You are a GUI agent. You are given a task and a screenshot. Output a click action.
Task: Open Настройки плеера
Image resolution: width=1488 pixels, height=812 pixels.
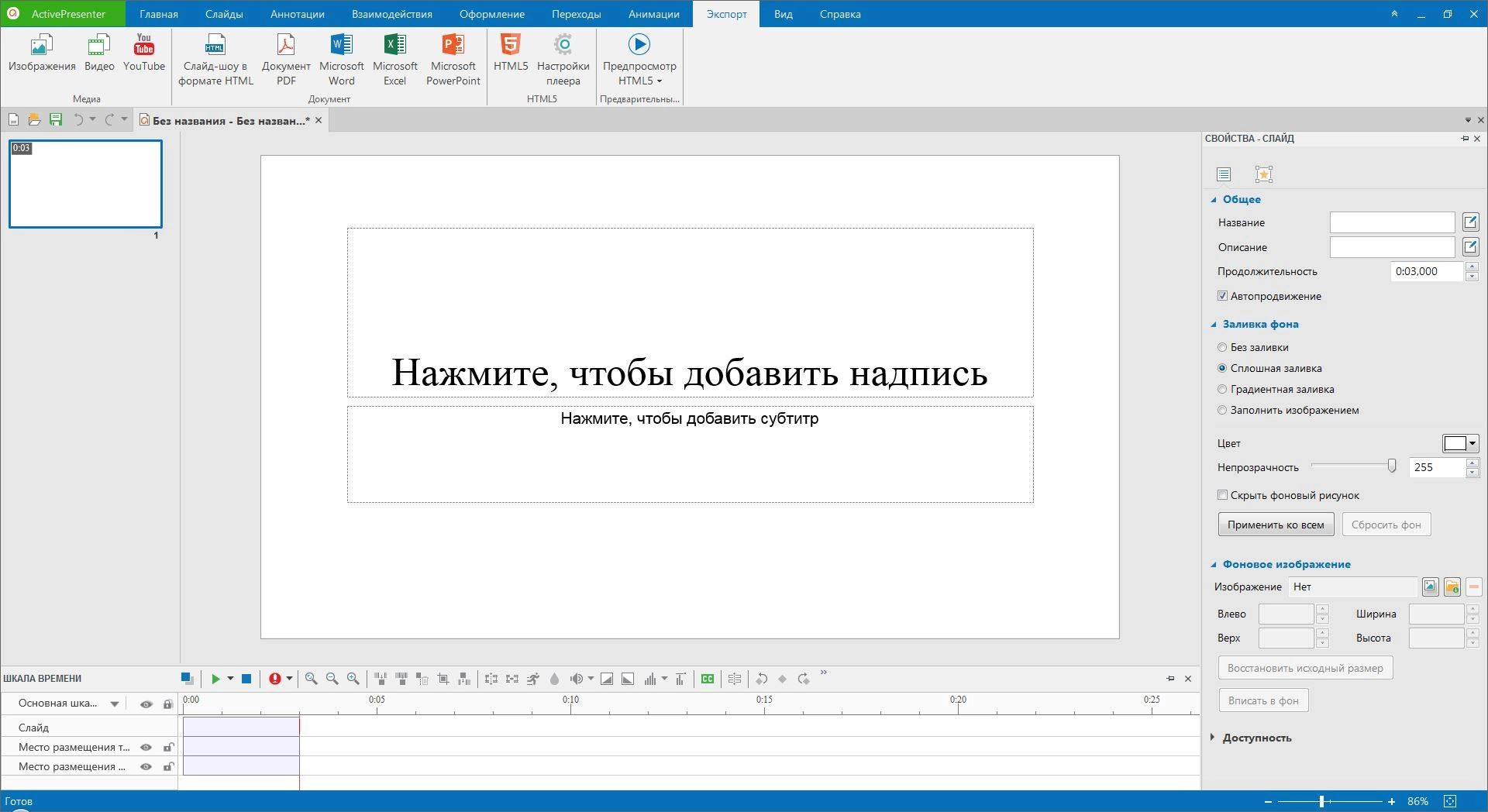tap(563, 60)
